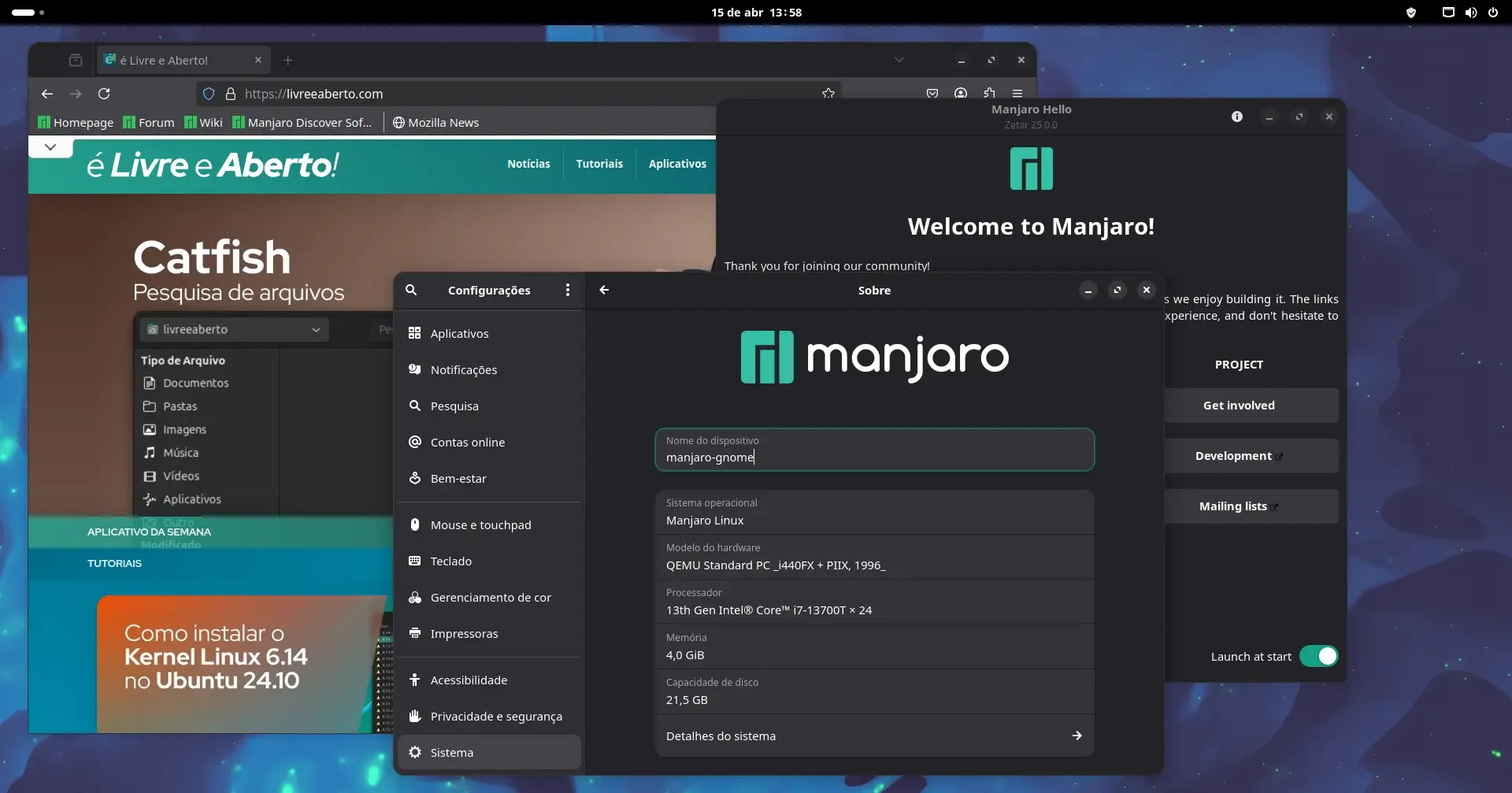
Task: Open the clock and calendar menu
Action: click(x=756, y=13)
